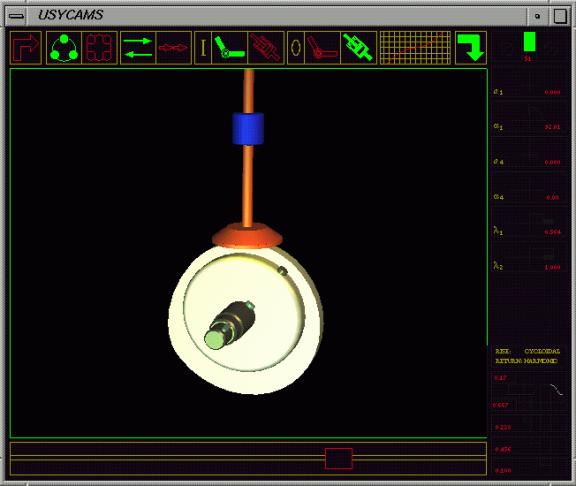Select the green oscillating arm follower icon
Image resolution: width=576 pixels, height=486 pixels.
click(x=230, y=48)
